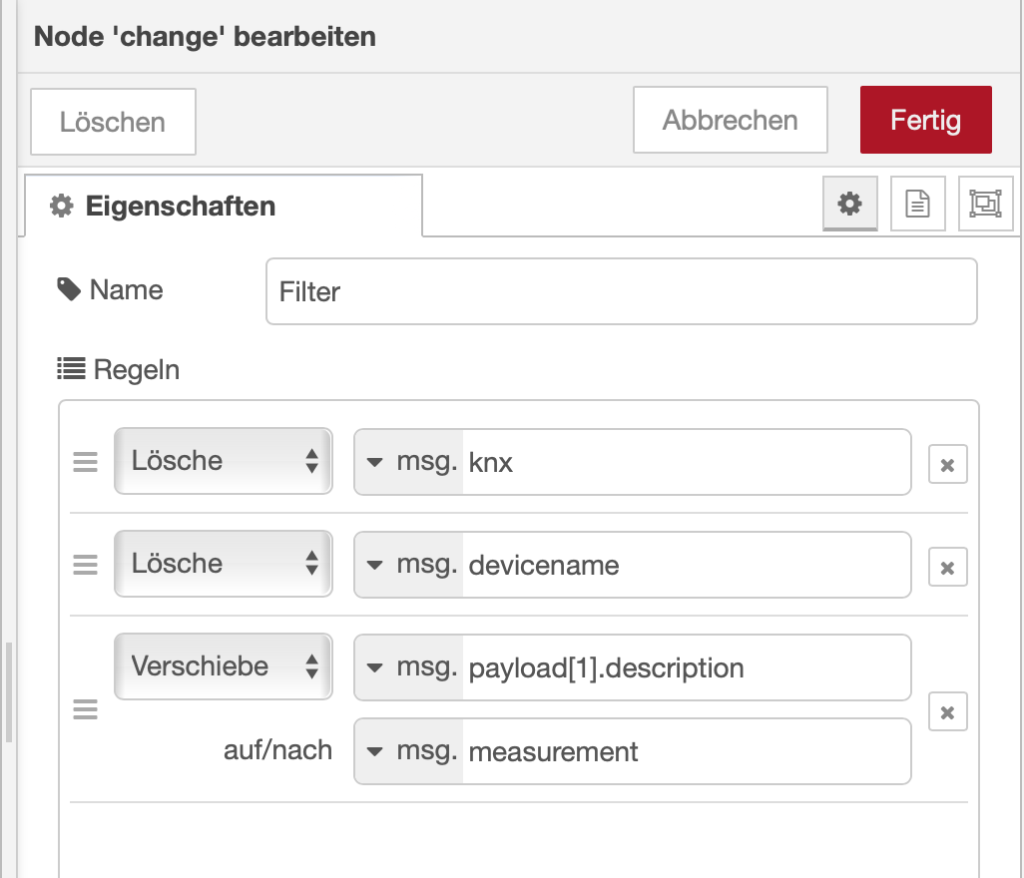This screenshot has height=878, width=1024.
Task: Click the drag handle of the Verschiebe rule
Action: (85, 710)
